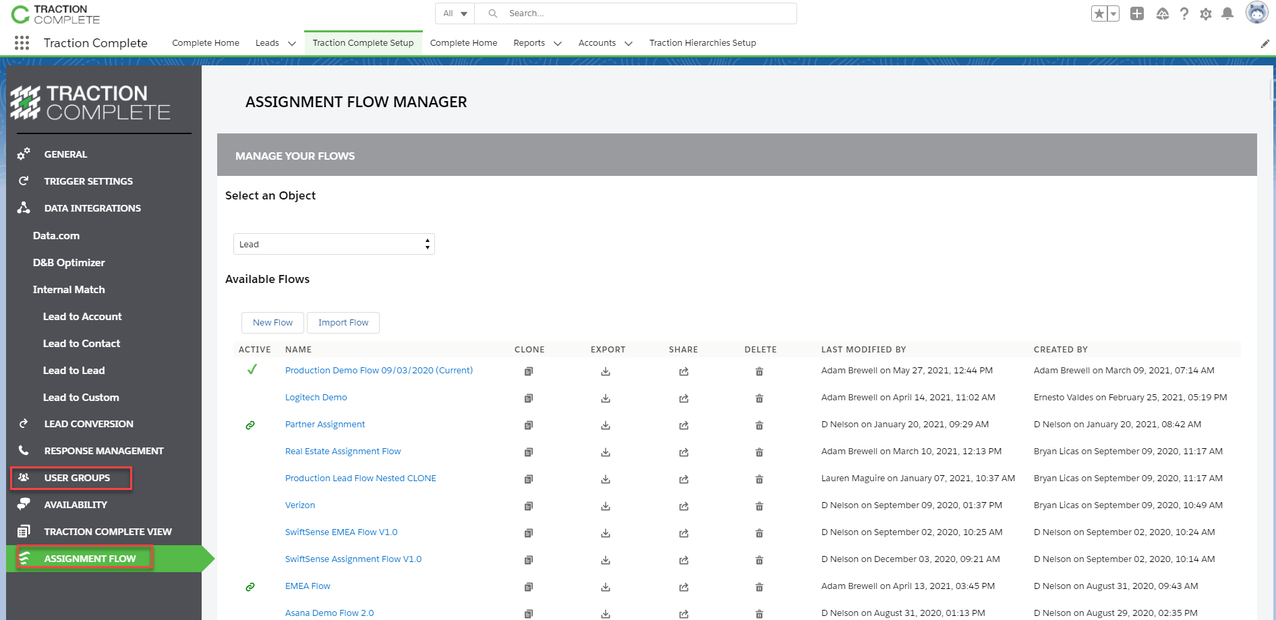Click the notifications bell icon
The width and height of the screenshot is (1276, 620).
coord(1228,13)
